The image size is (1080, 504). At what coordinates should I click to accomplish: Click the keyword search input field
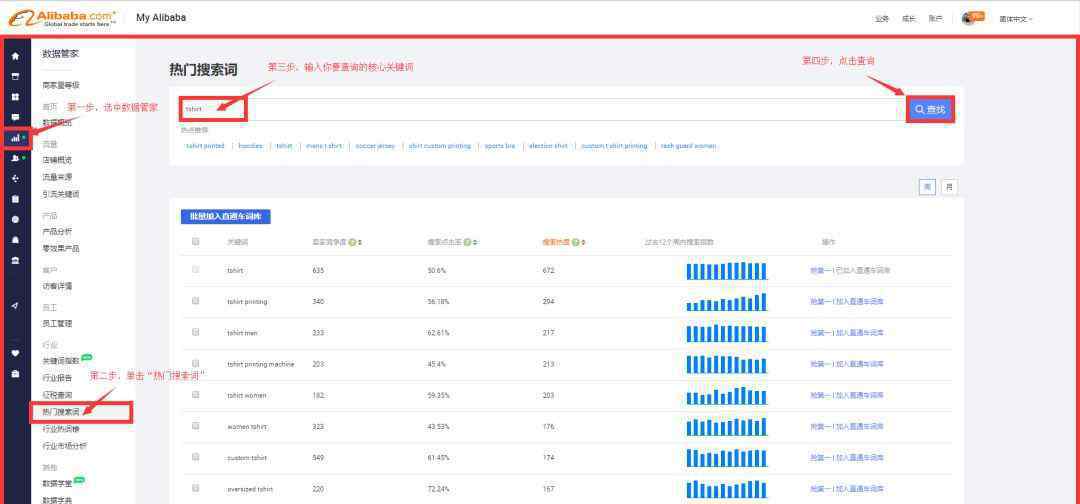point(560,109)
